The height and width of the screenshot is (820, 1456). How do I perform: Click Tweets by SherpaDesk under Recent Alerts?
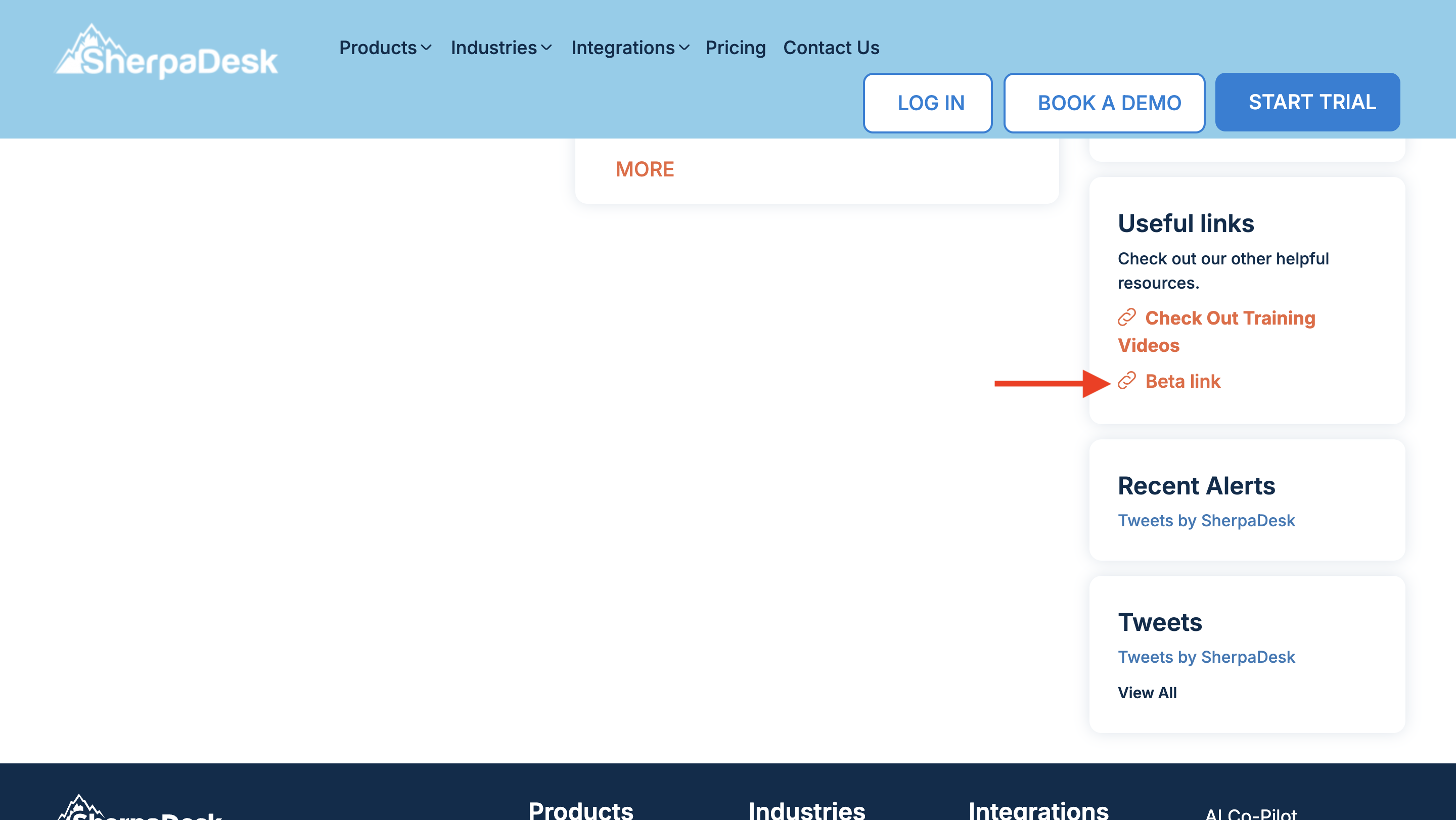(1206, 521)
